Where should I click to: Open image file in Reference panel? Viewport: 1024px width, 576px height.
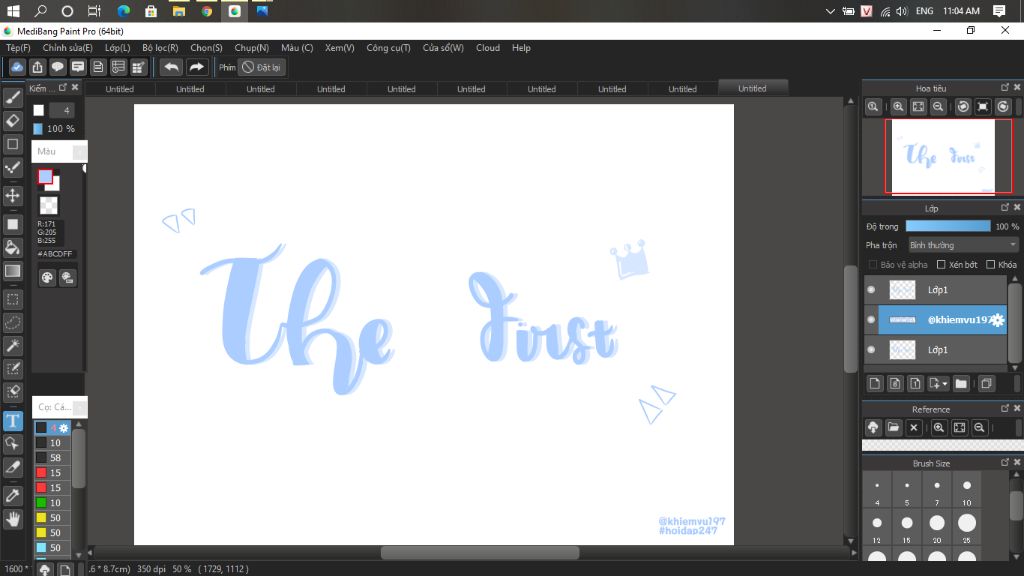click(893, 428)
